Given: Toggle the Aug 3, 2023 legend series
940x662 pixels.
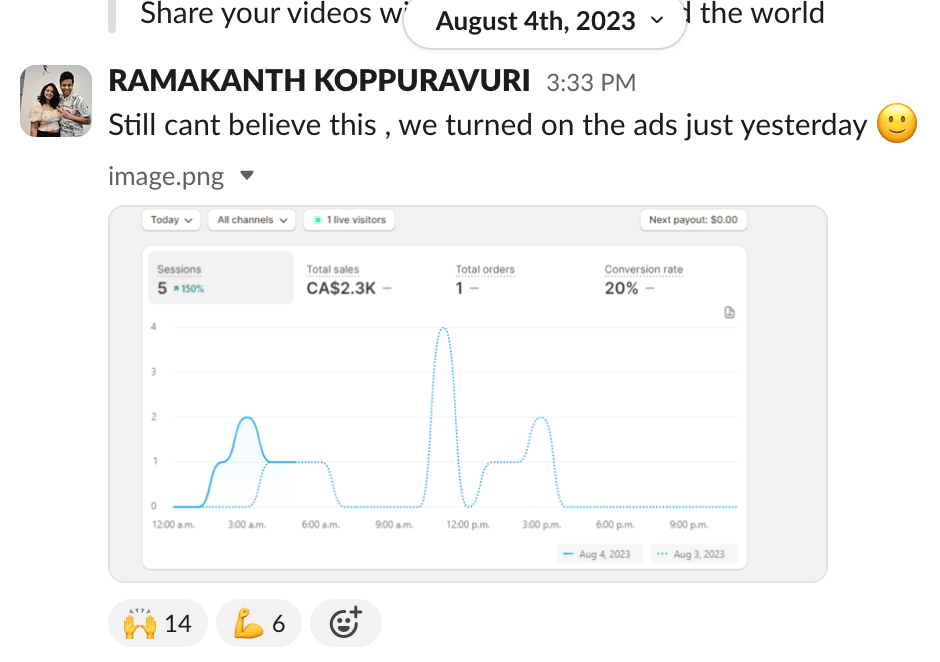Looking at the screenshot, I should (x=693, y=554).
